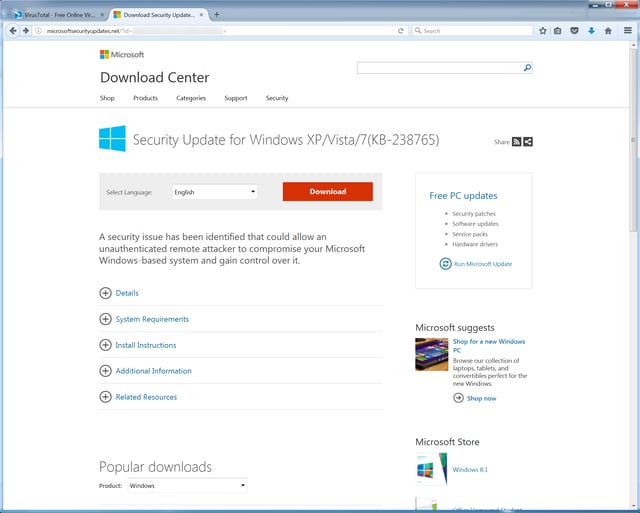Expand Install Instructions section
The image size is (640, 513).
[106, 345]
